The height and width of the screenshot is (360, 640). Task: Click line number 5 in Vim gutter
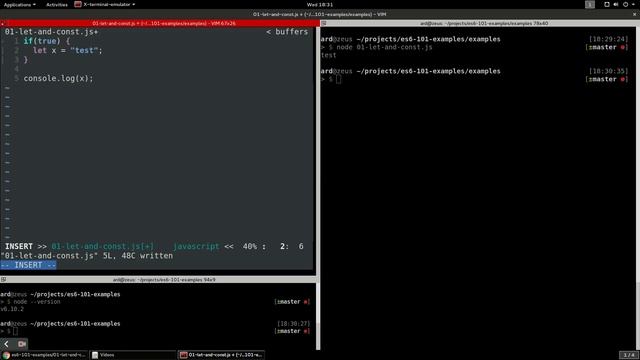pos(16,78)
